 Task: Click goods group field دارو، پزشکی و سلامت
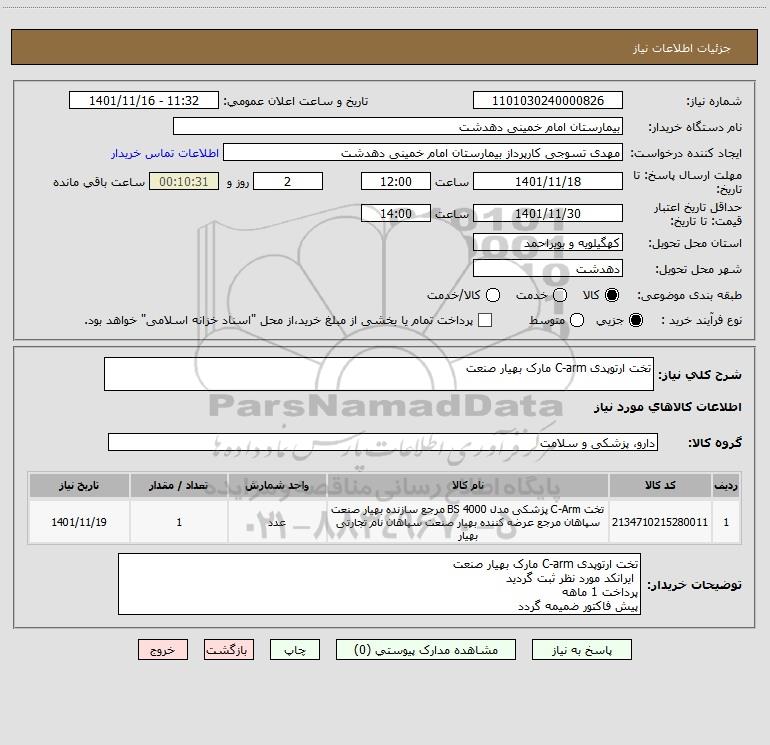[383, 442]
